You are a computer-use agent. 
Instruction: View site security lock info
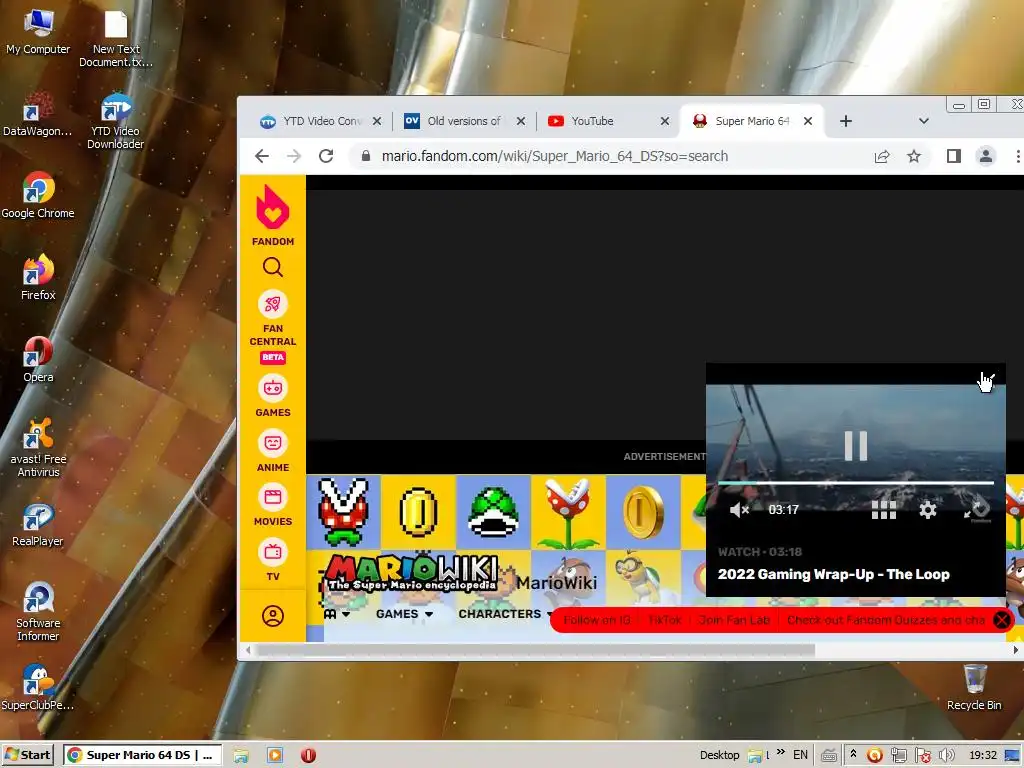click(x=366, y=156)
